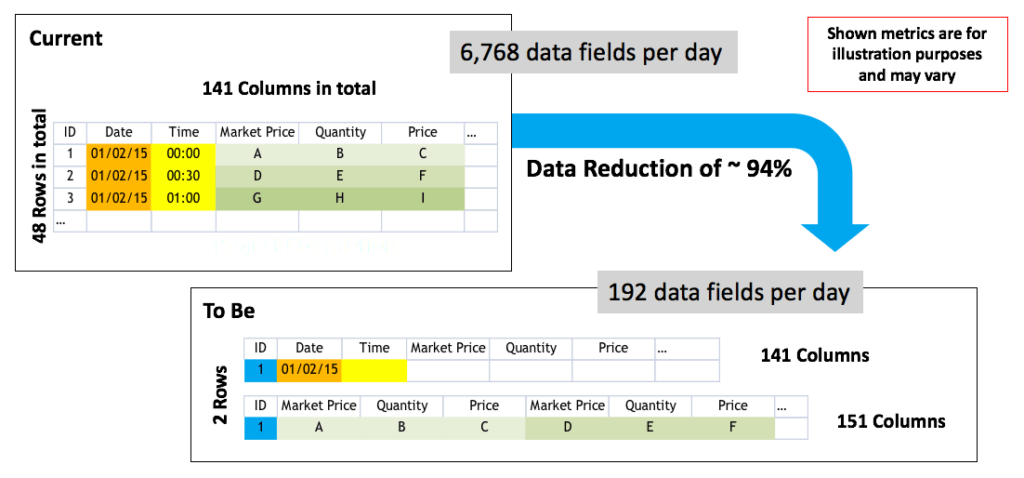The width and height of the screenshot is (1024, 478).
Task: Click the Time column header in Current table
Action: (182, 132)
